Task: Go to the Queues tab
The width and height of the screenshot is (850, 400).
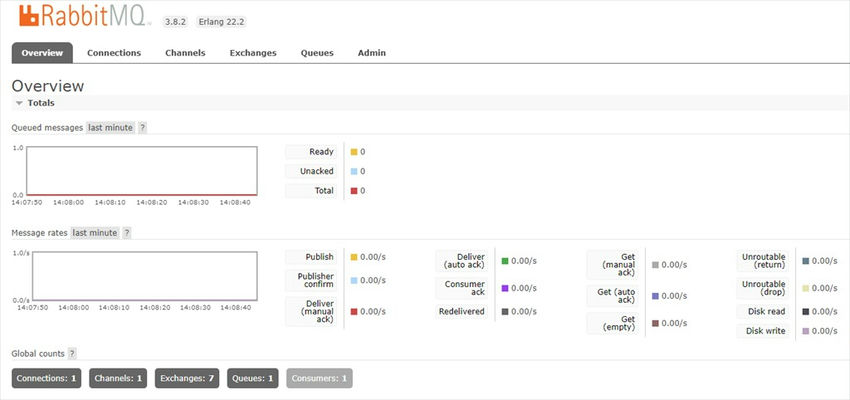Action: click(317, 53)
